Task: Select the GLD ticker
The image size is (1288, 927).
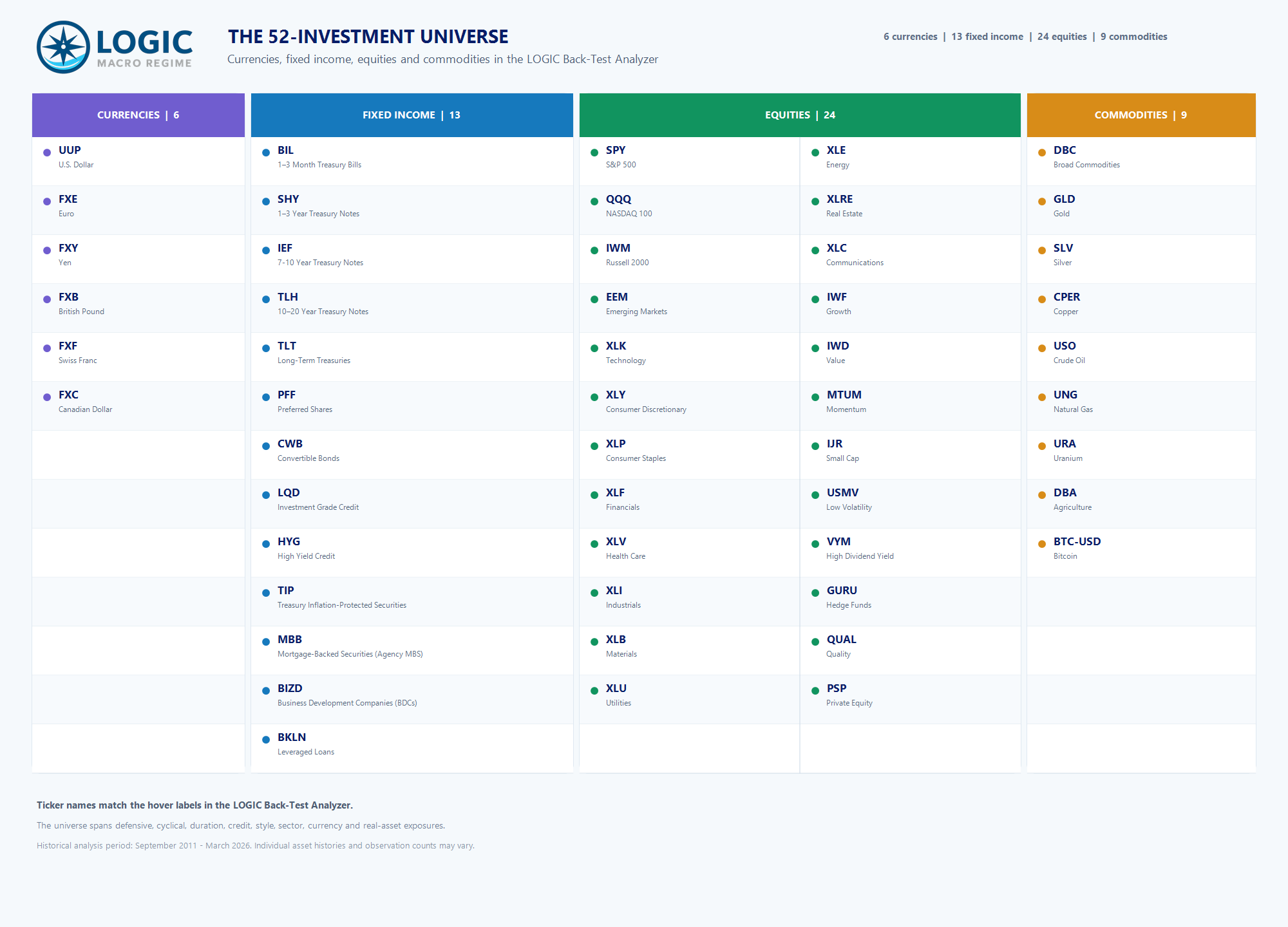Action: coord(1064,200)
